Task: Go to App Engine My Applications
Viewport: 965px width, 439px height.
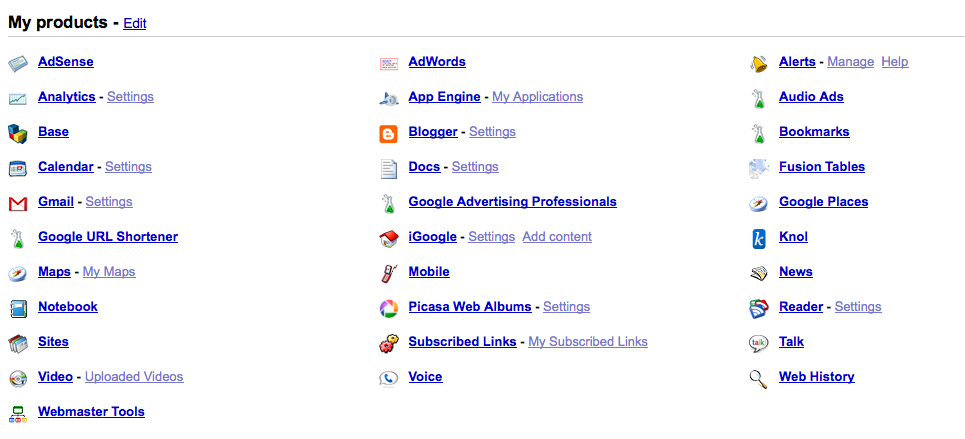Action: [x=537, y=97]
